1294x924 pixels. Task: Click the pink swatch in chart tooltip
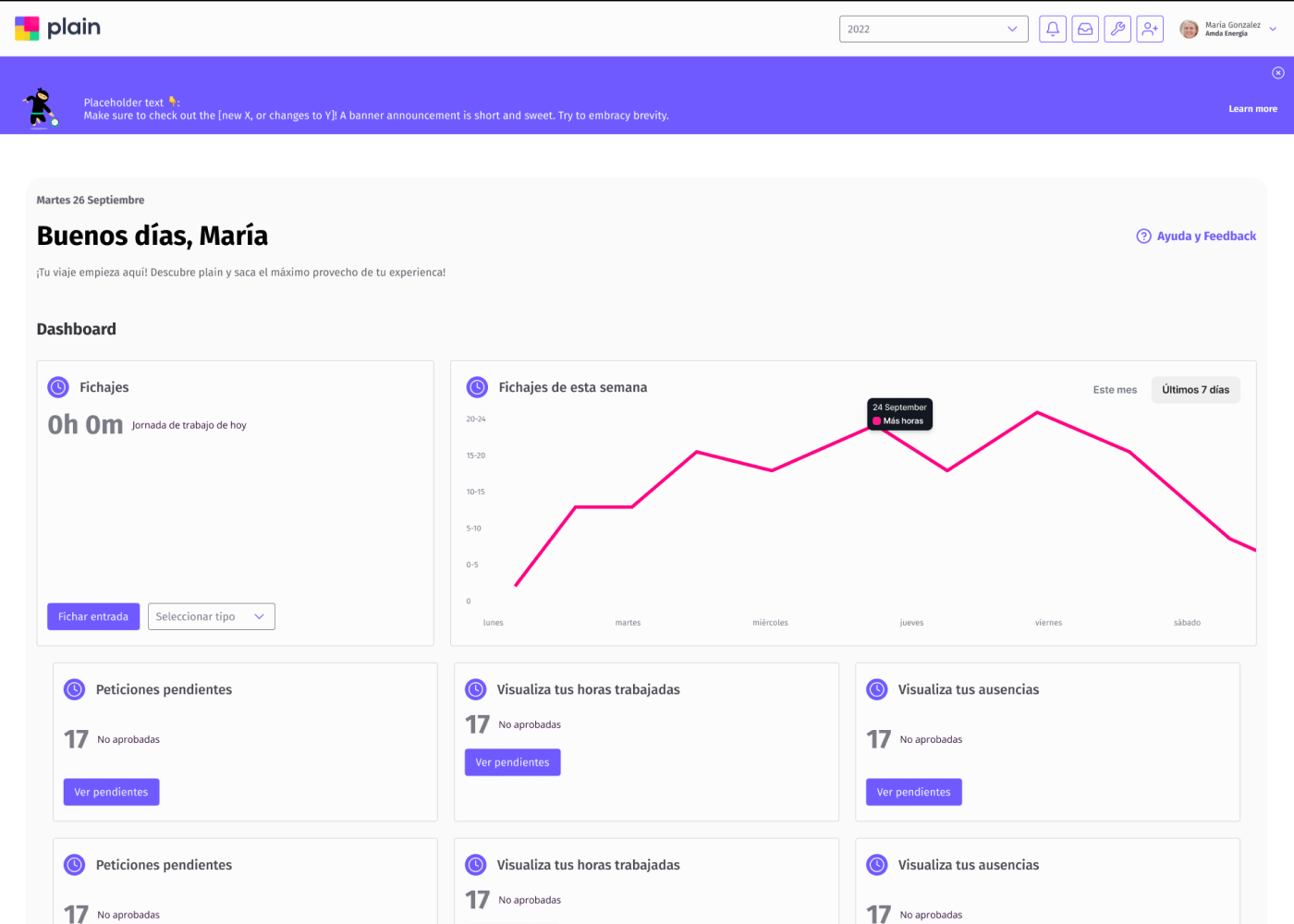(x=877, y=421)
